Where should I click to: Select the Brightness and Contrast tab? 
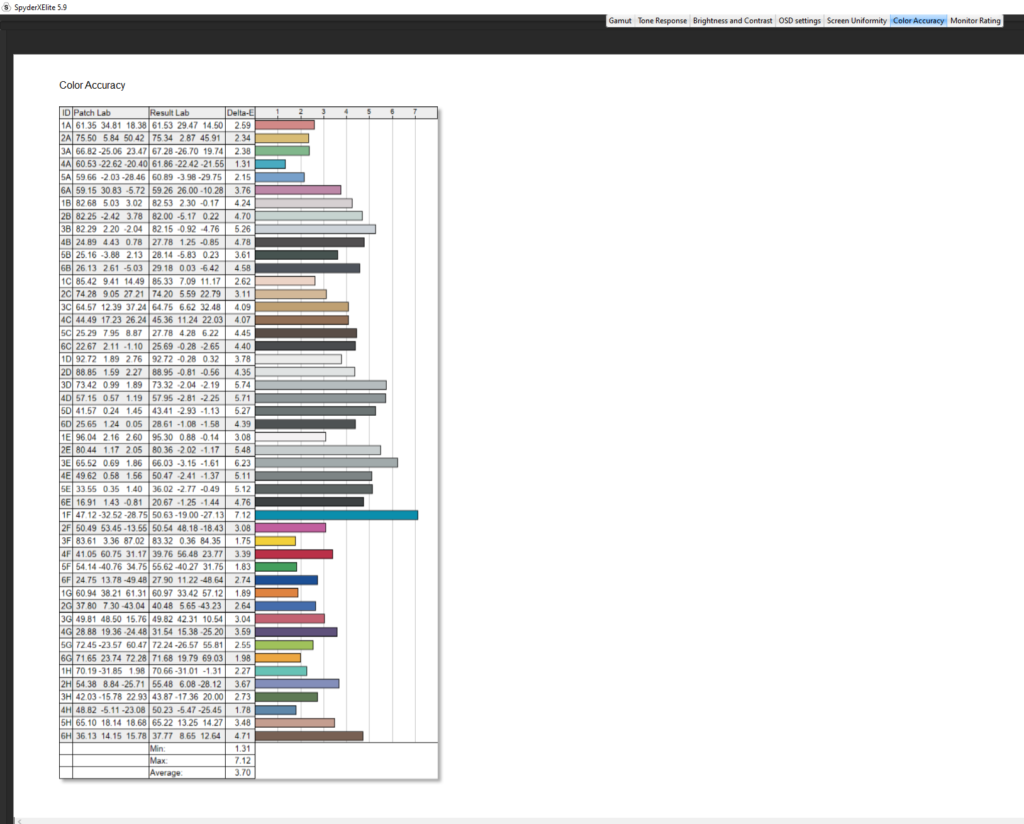pyautogui.click(x=732, y=20)
